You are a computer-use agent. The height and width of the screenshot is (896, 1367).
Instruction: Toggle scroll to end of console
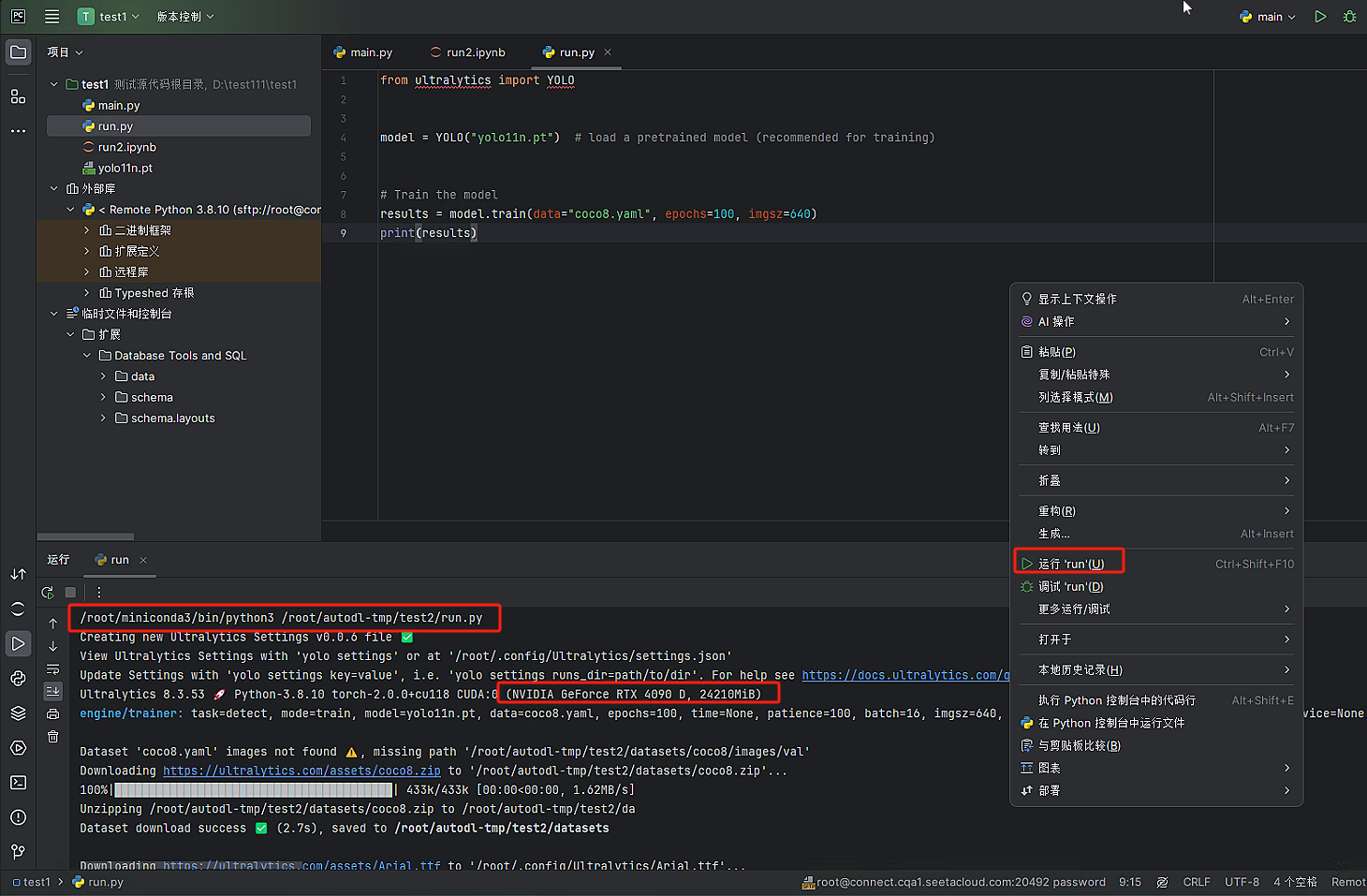53,691
